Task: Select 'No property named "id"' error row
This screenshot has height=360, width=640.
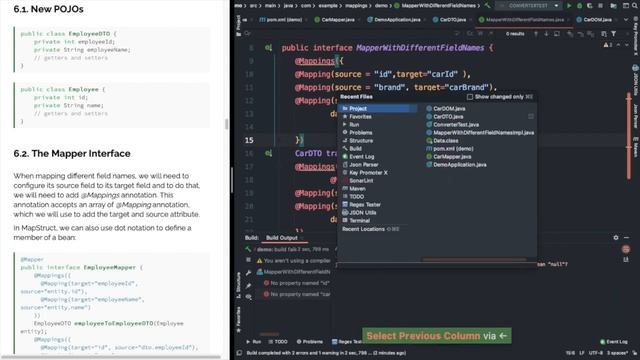Action: 297,283
